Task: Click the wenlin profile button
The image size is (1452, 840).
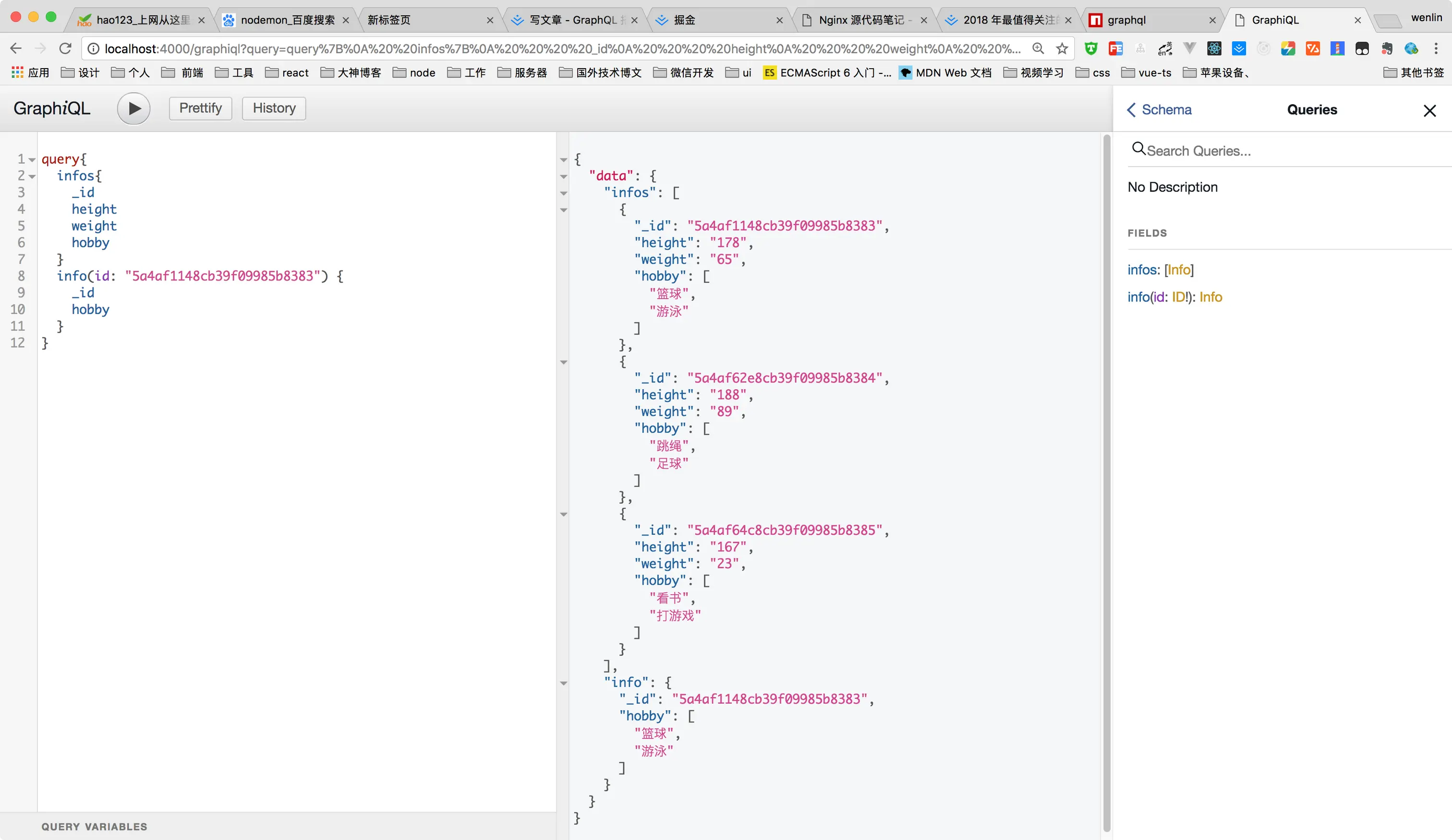Action: [x=1427, y=18]
